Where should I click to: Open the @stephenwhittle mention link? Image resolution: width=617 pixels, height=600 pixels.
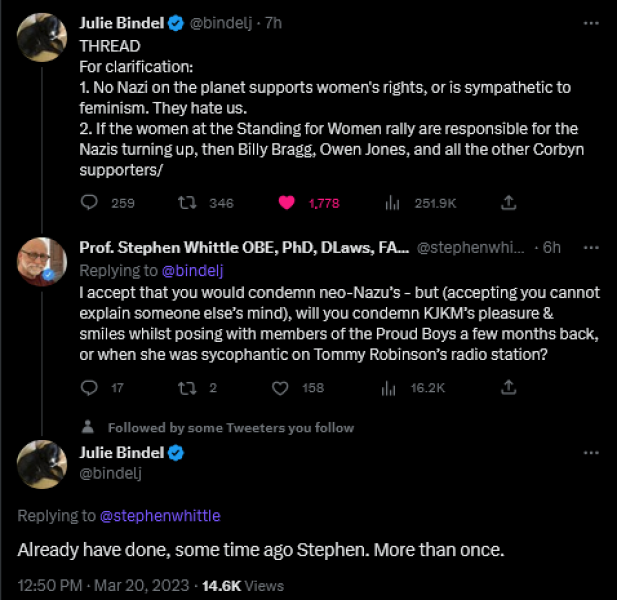click(x=160, y=516)
